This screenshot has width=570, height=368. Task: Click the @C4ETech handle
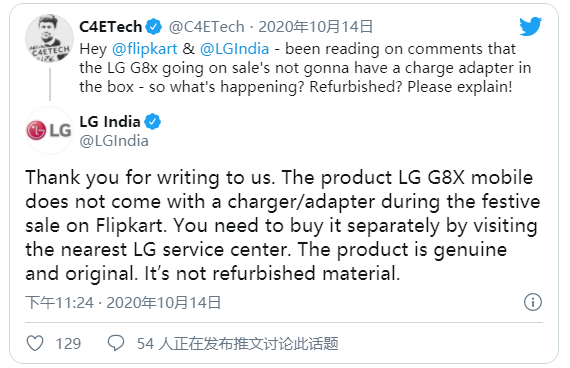point(206,27)
